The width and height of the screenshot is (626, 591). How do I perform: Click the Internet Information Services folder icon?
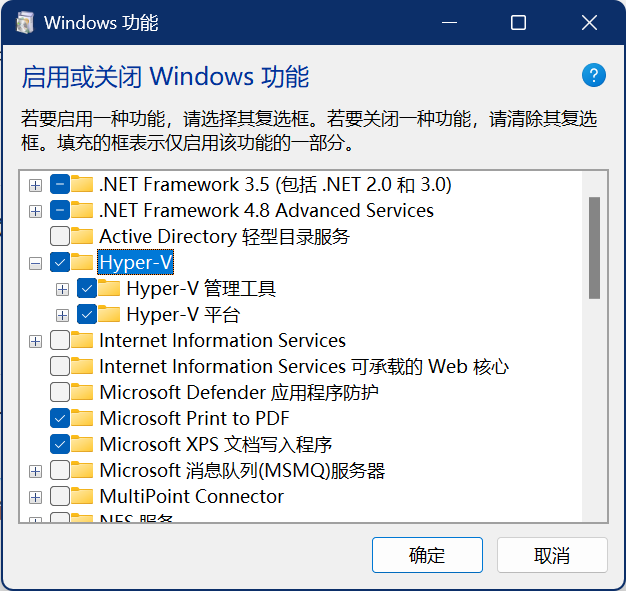click(83, 340)
